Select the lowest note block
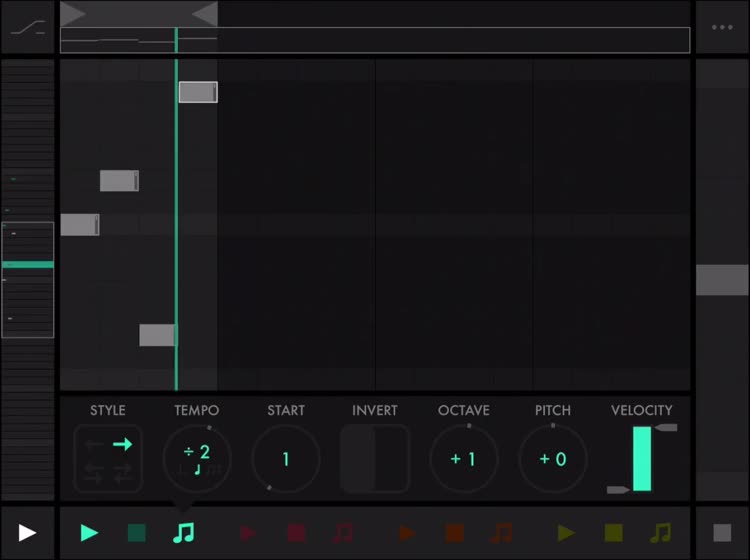This screenshot has width=750, height=560. tap(157, 335)
